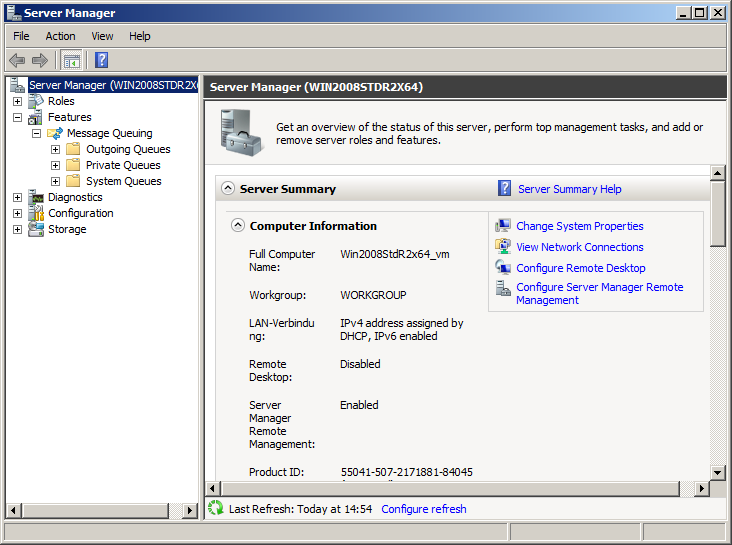732x545 pixels.
Task: Click the Configuration node icon
Action: 36,213
